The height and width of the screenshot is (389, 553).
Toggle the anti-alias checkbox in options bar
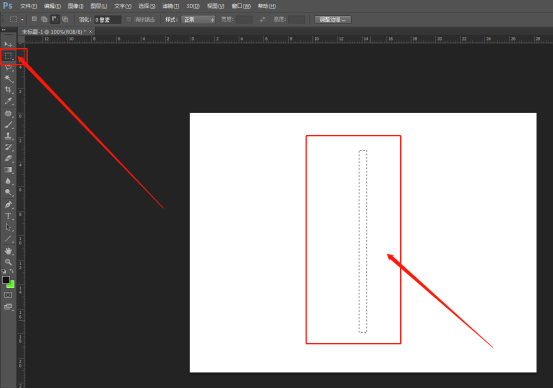129,20
